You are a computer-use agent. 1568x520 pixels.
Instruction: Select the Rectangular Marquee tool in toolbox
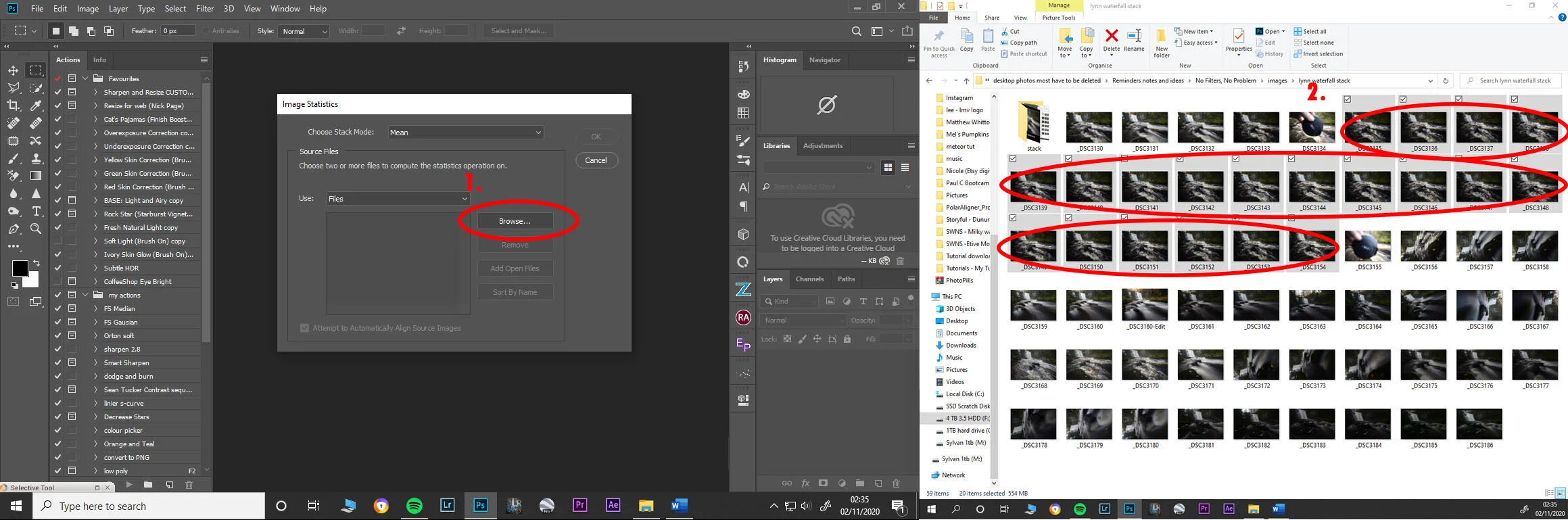36,70
